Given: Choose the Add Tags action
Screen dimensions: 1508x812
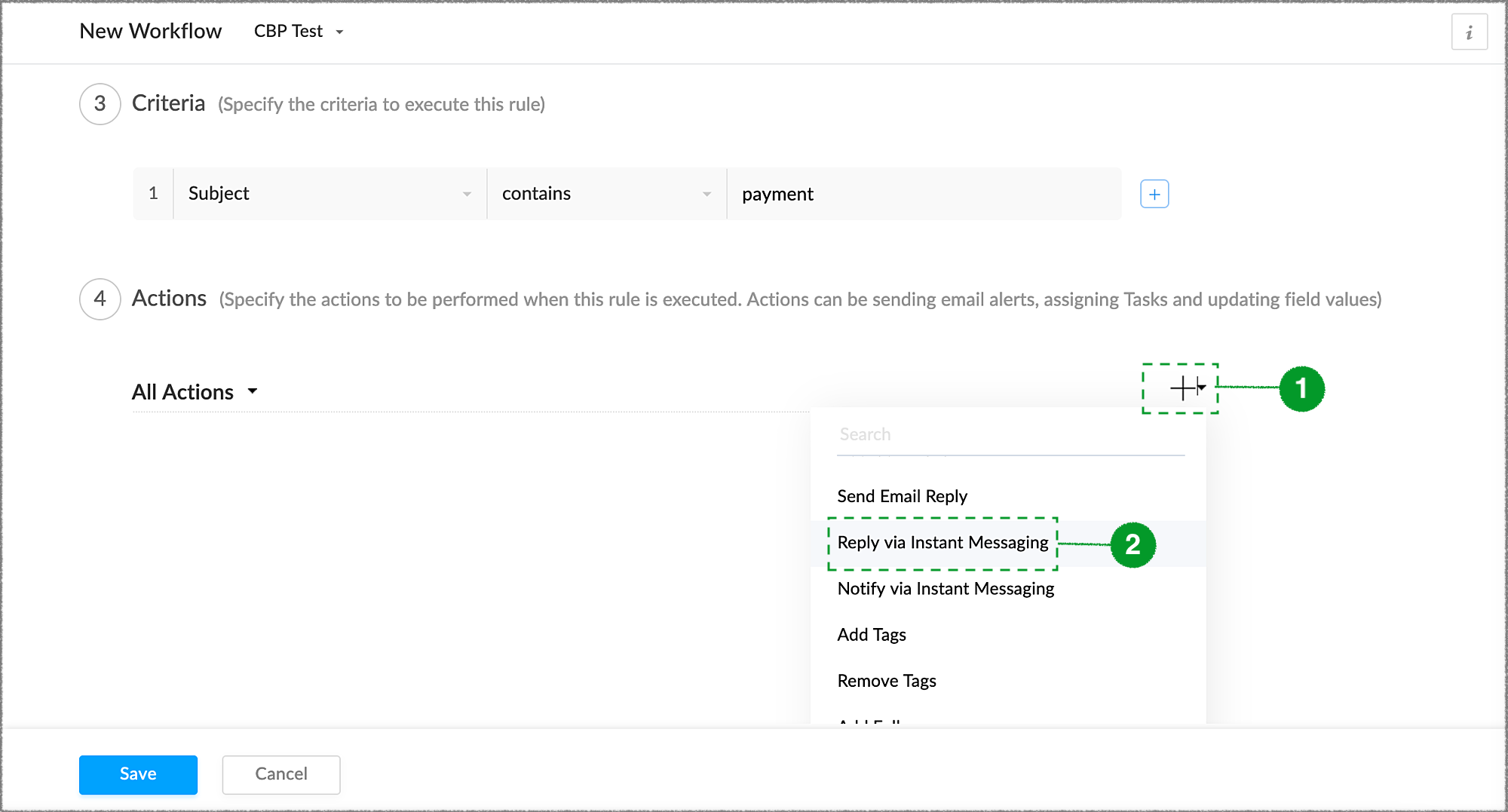Looking at the screenshot, I should pyautogui.click(x=872, y=635).
